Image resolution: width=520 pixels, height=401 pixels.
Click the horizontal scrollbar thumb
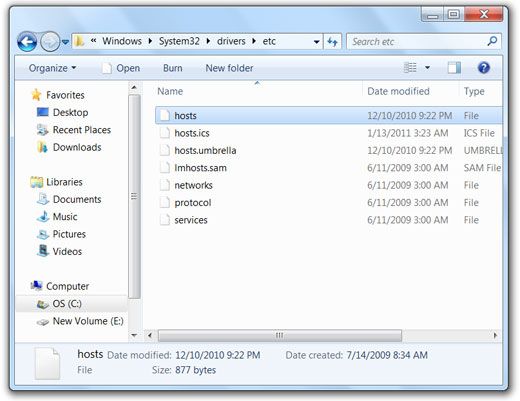click(x=280, y=335)
